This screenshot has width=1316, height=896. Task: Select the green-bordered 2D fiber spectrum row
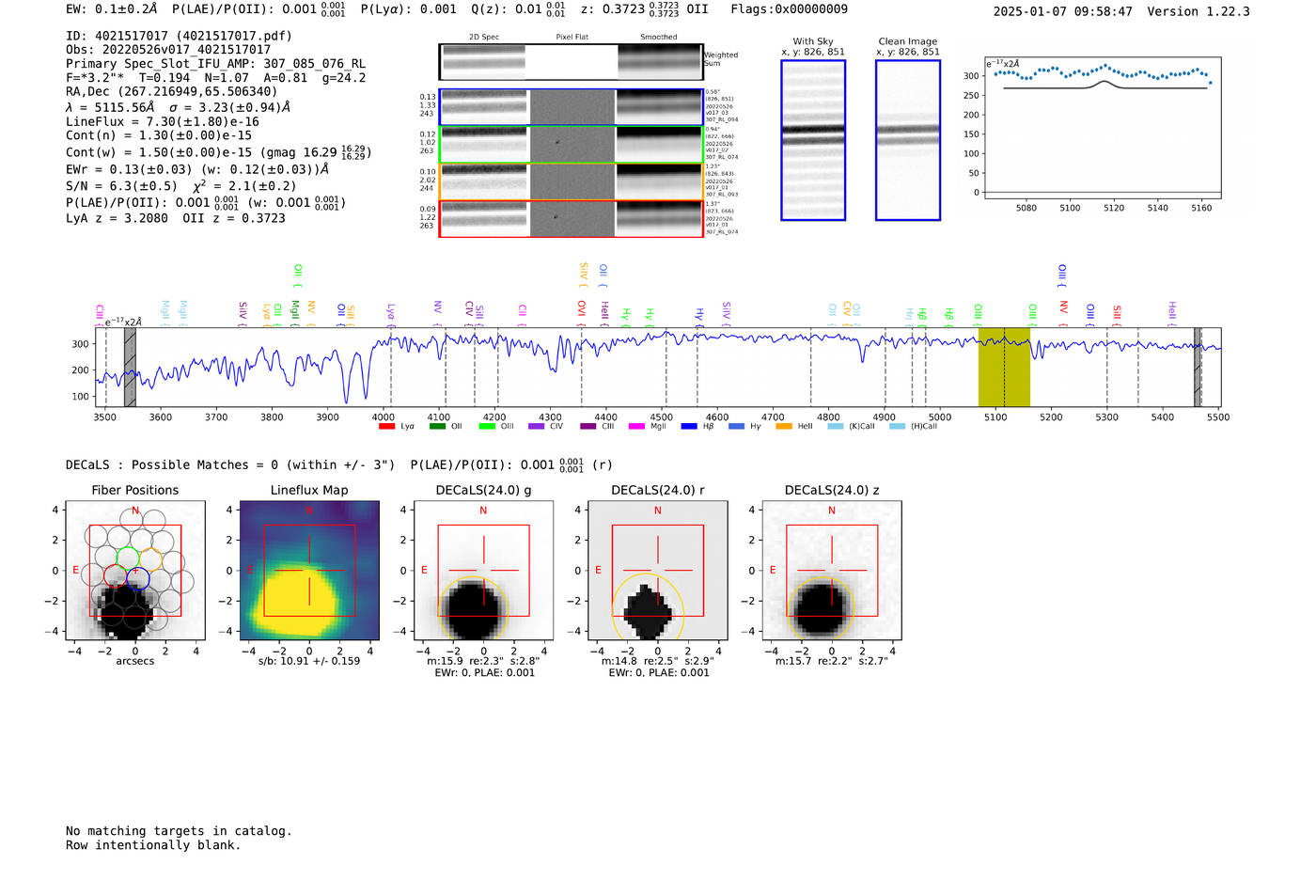click(x=571, y=145)
